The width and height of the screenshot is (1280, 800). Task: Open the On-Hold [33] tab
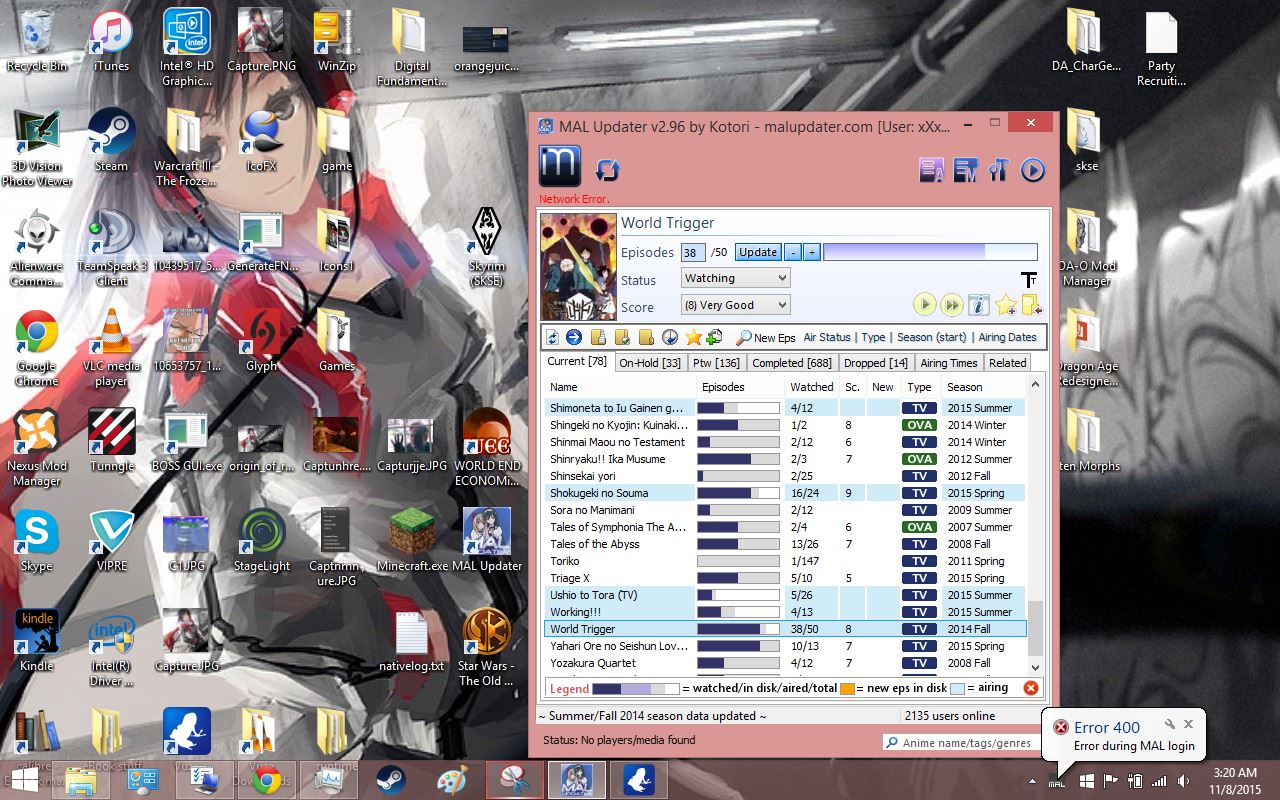[650, 362]
